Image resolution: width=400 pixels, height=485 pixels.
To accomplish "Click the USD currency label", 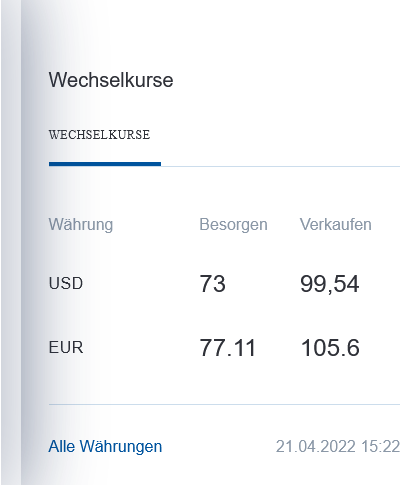I will [x=66, y=284].
